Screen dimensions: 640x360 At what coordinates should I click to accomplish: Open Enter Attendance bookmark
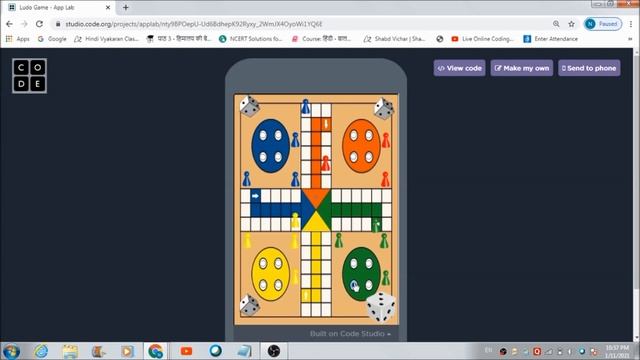click(551, 39)
